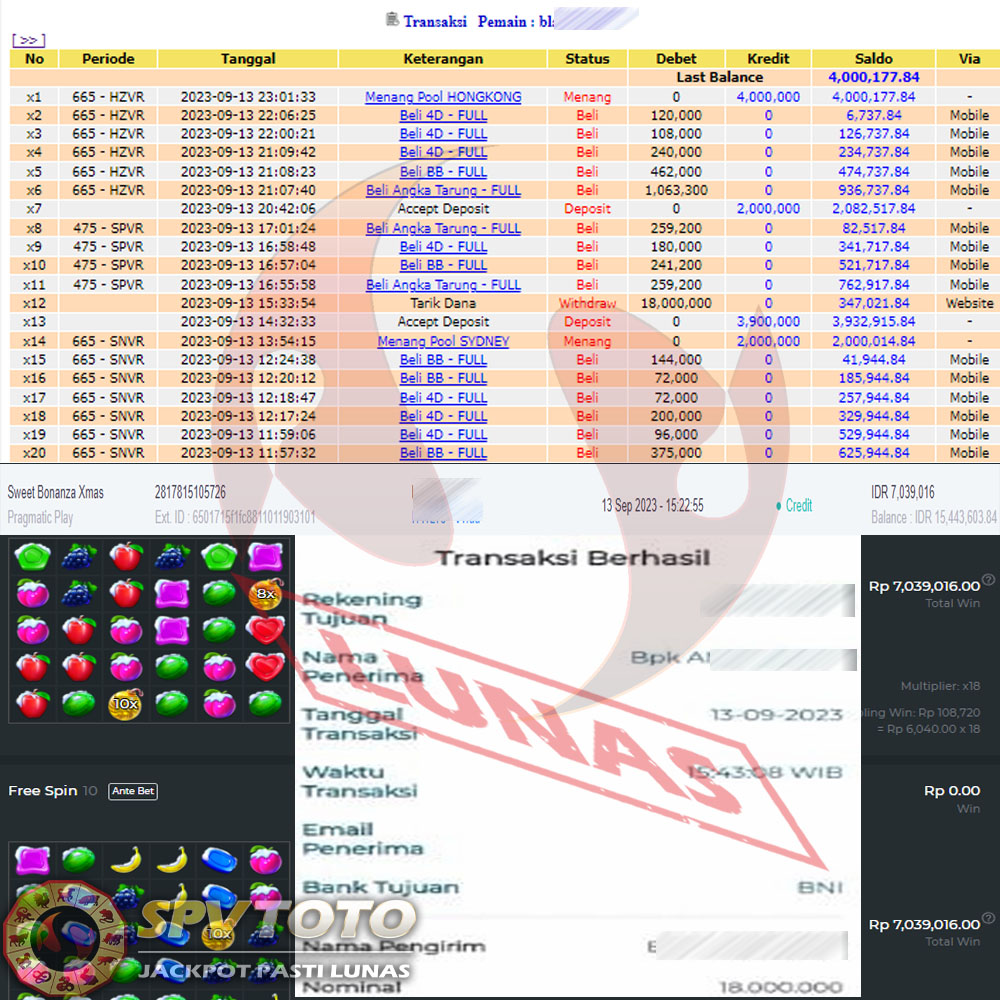This screenshot has height=1000, width=1000.
Task: Click the Keterangan column header
Action: (x=443, y=59)
